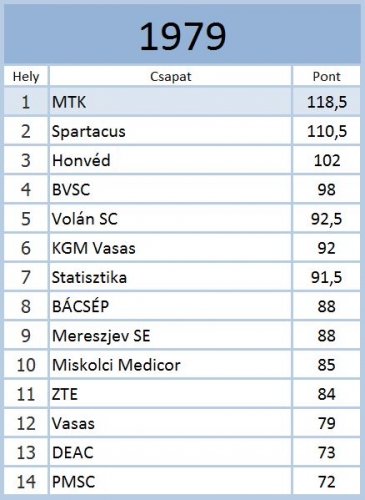Select the Hely column header
This screenshot has width=365, height=500.
tap(26, 76)
